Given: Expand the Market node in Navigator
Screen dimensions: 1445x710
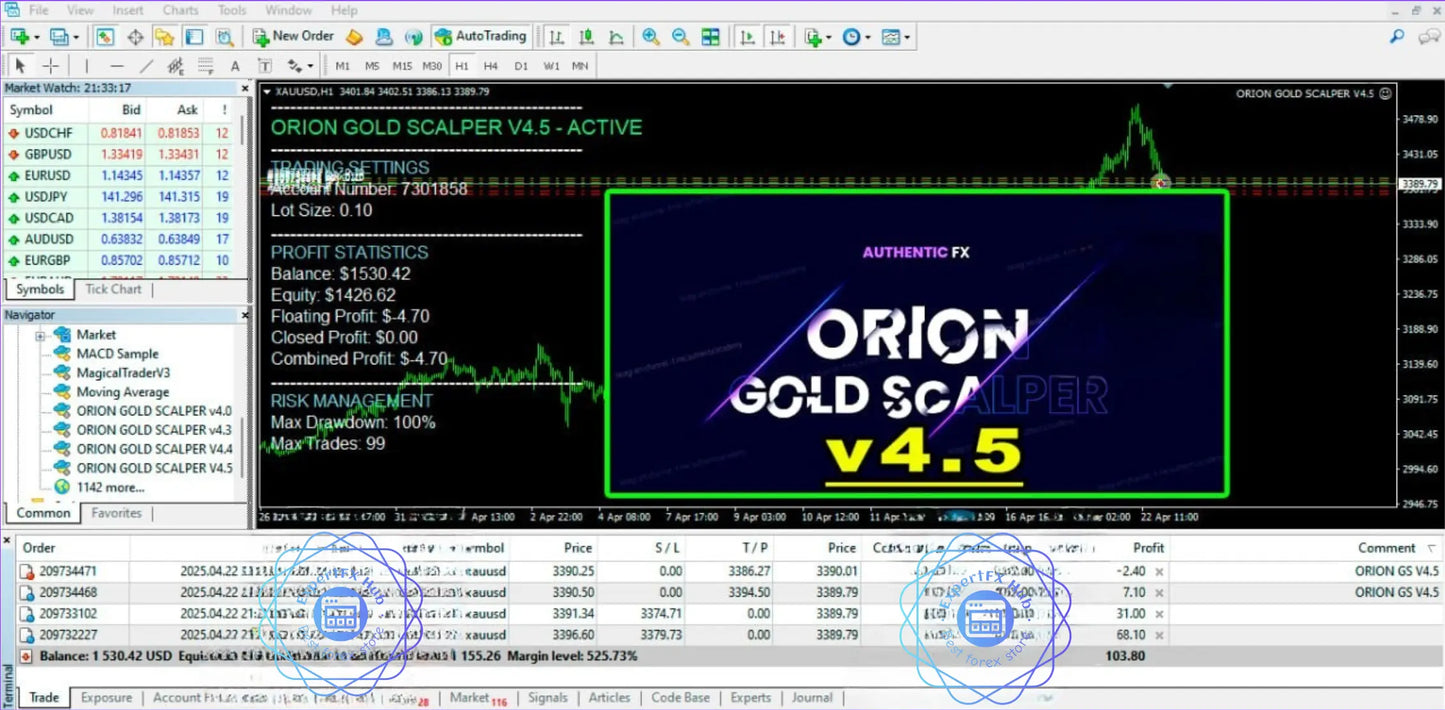Looking at the screenshot, I should pos(41,335).
